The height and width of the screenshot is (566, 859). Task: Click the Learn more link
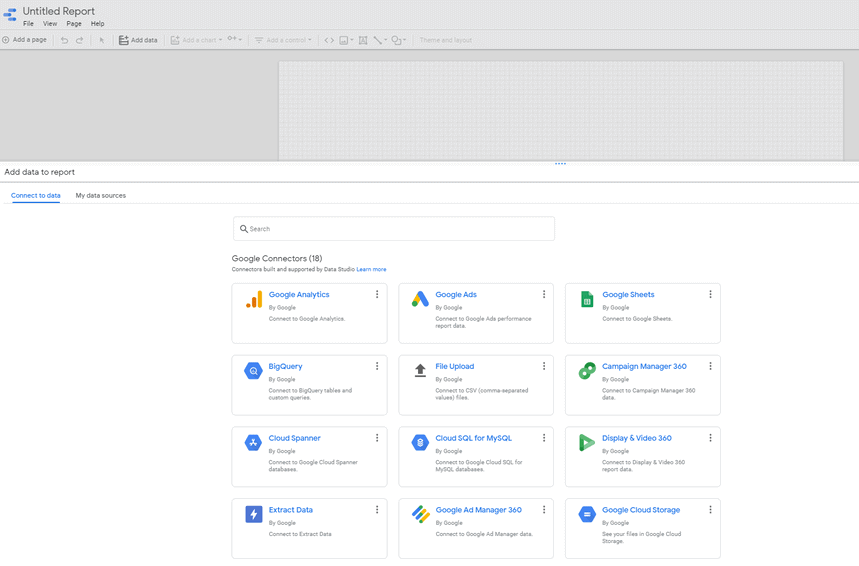[371, 269]
